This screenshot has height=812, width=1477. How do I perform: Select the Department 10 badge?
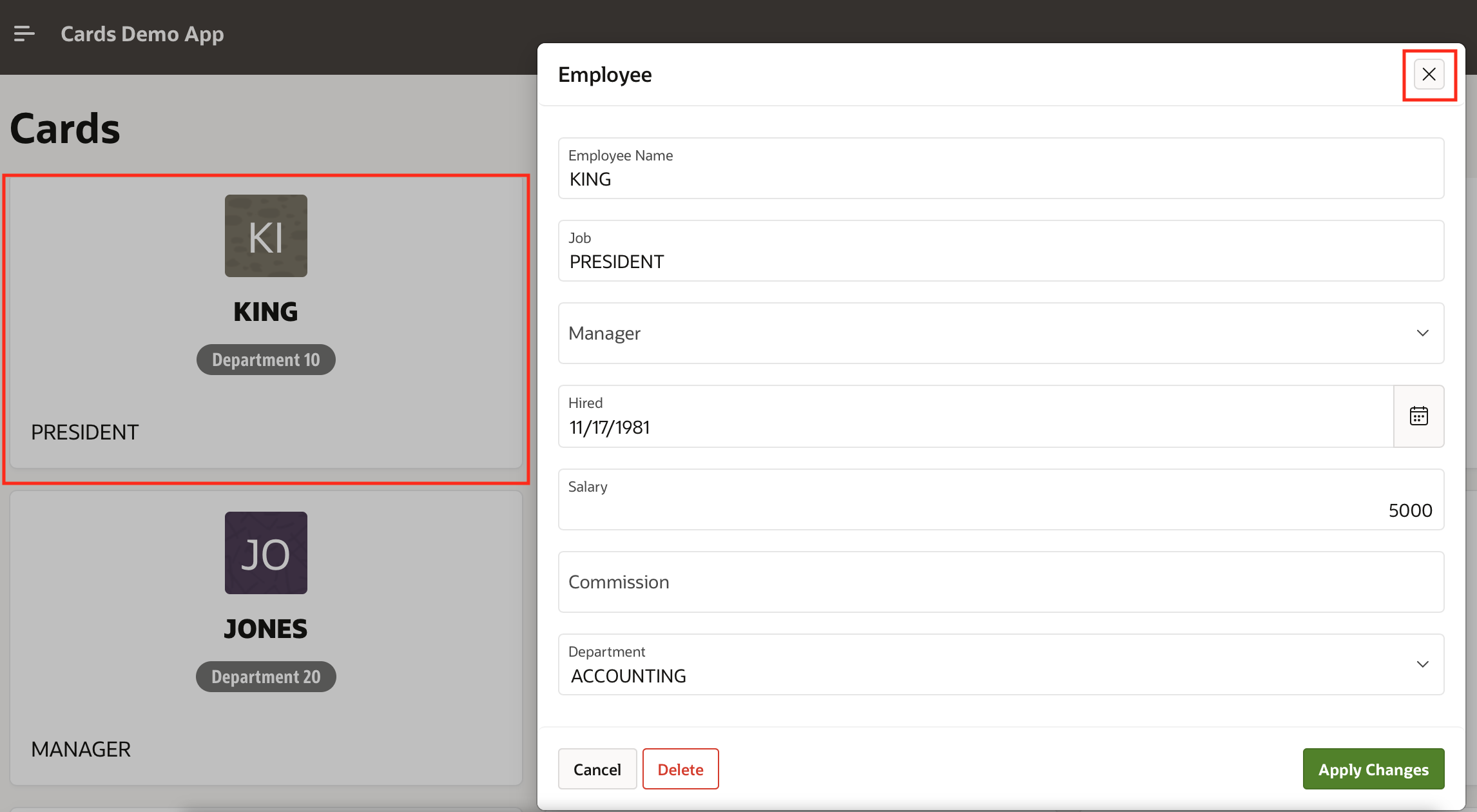[265, 360]
